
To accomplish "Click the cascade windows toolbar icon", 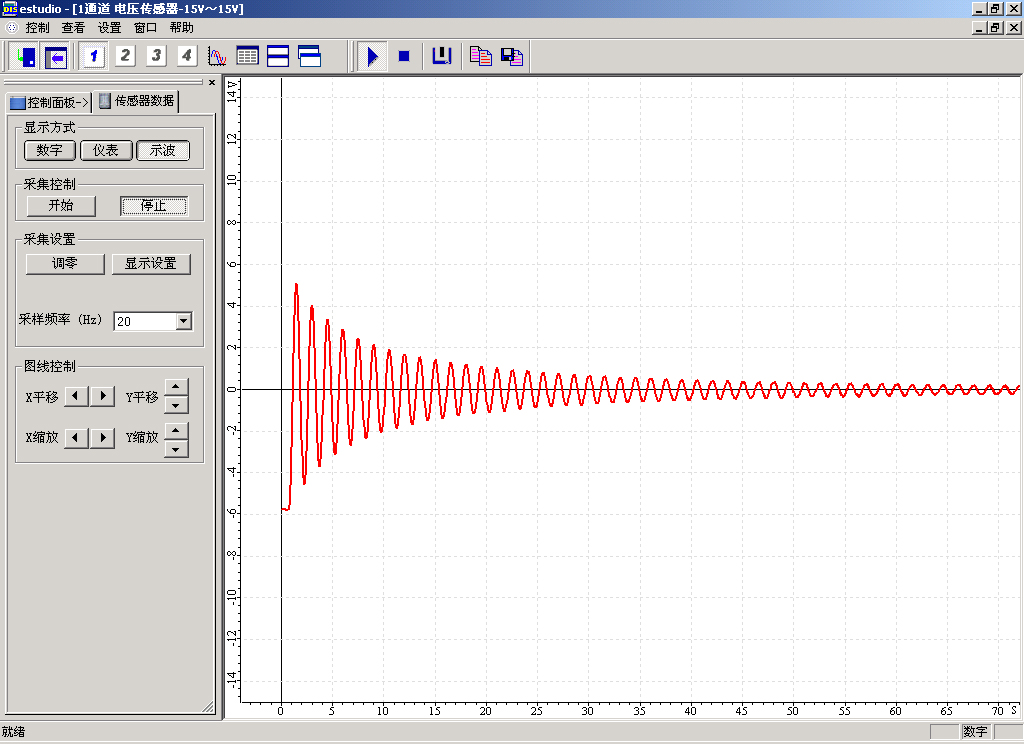I will (x=309, y=56).
